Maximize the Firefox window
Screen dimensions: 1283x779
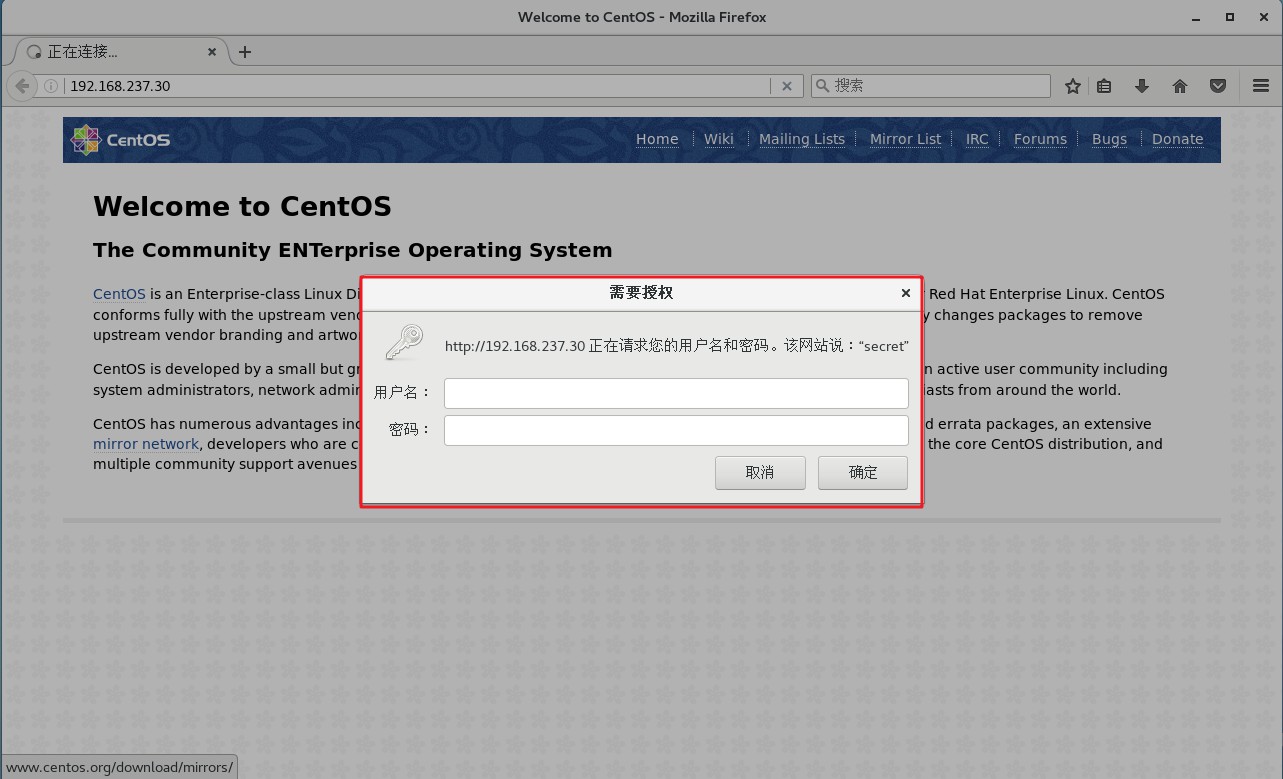(x=1231, y=17)
